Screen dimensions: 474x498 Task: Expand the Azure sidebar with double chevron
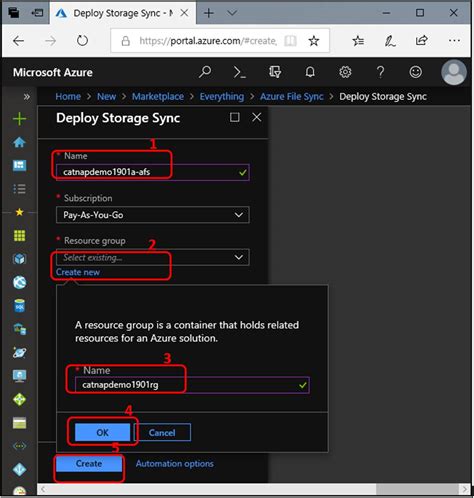pyautogui.click(x=27, y=97)
